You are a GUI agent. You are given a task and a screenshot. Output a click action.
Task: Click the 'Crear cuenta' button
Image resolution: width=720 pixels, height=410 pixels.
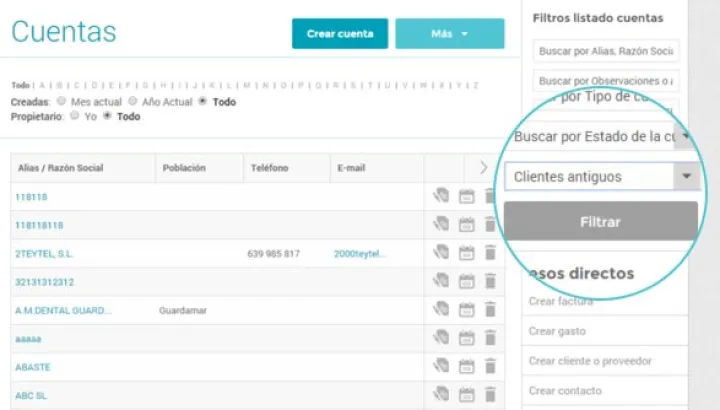coord(340,34)
